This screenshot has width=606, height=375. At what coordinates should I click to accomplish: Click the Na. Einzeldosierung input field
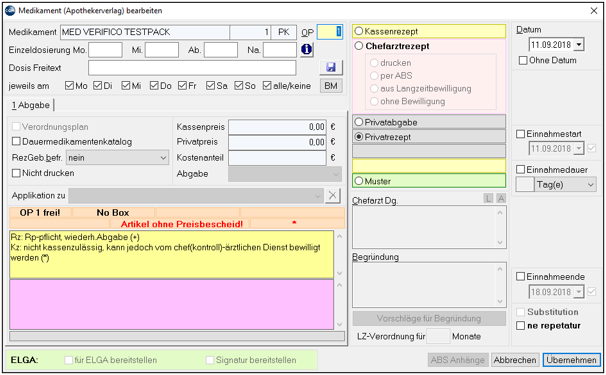coord(280,50)
